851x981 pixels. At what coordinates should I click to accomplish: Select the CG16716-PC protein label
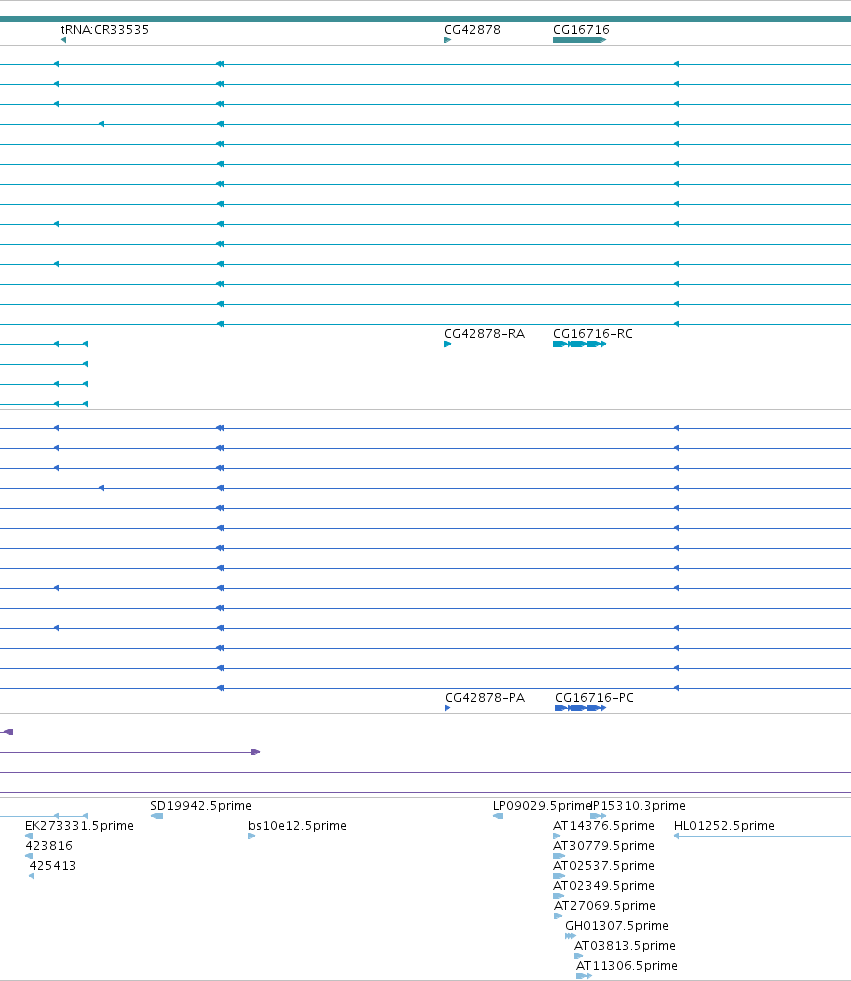[x=594, y=698]
